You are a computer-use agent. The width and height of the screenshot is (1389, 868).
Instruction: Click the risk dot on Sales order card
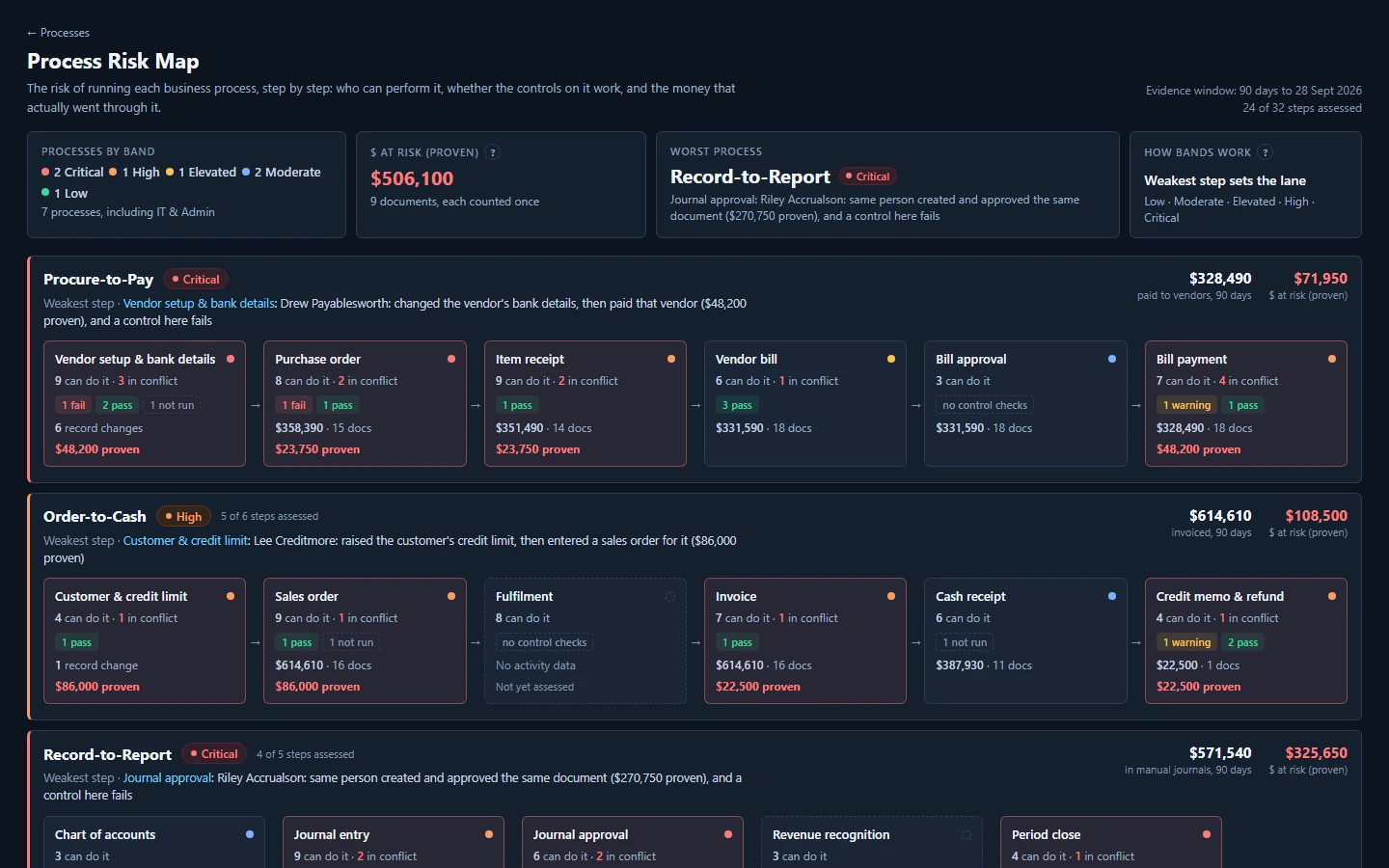451,596
